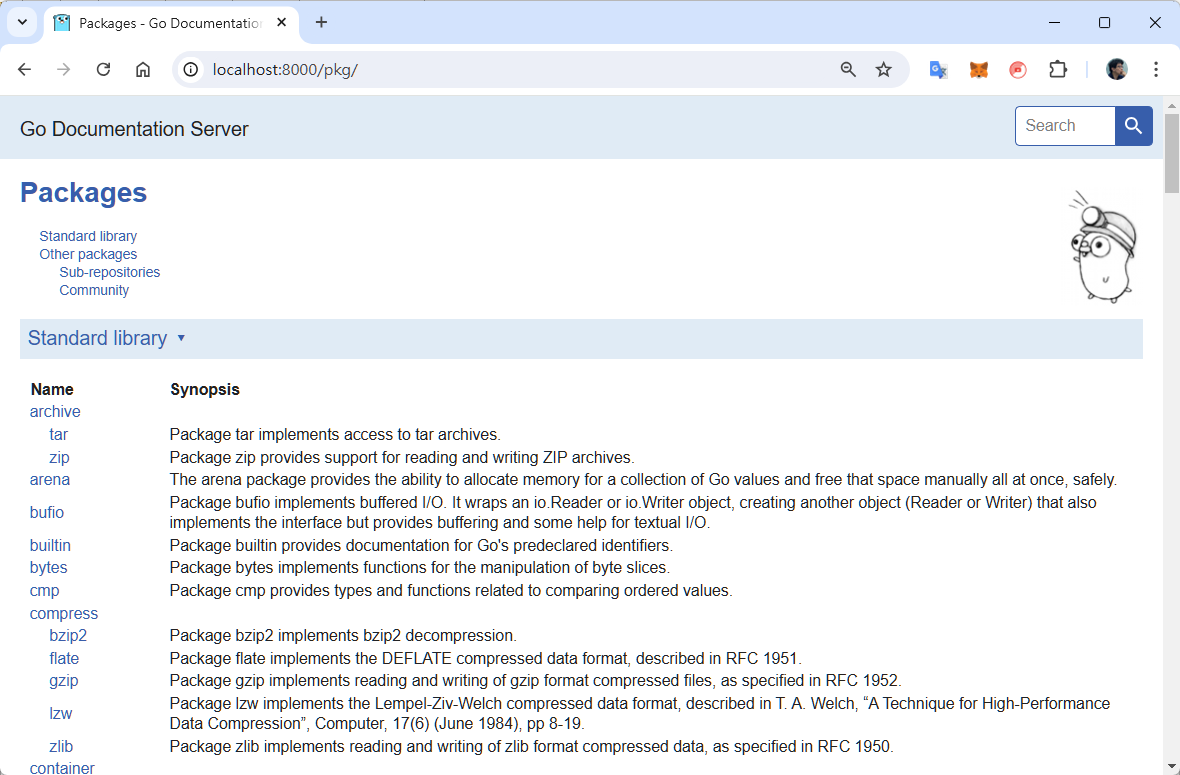The width and height of the screenshot is (1180, 775).
Task: Open the bytes package link
Action: (x=48, y=568)
